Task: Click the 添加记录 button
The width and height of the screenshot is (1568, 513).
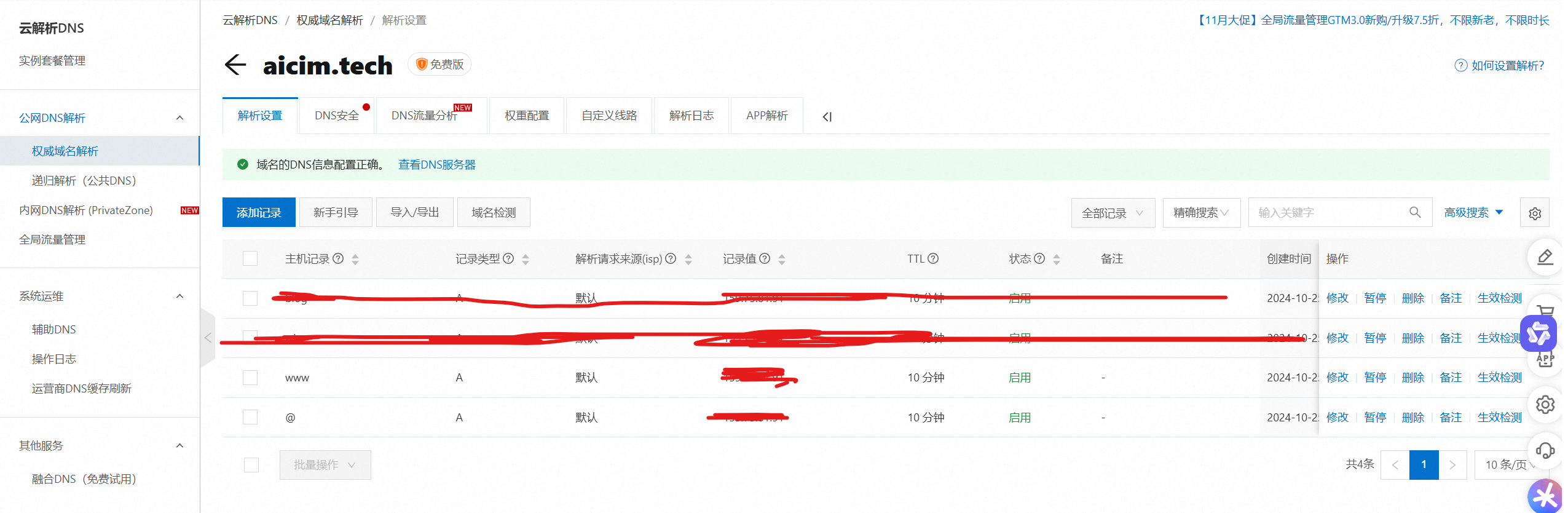Action: pos(259,212)
